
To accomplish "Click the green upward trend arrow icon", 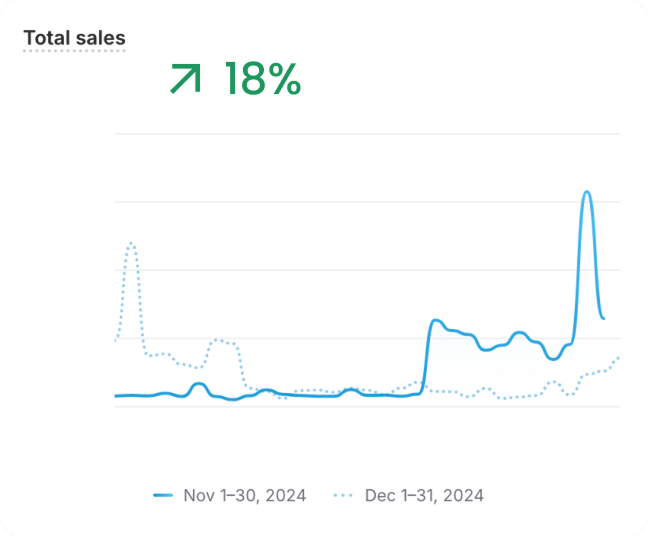I will [185, 79].
